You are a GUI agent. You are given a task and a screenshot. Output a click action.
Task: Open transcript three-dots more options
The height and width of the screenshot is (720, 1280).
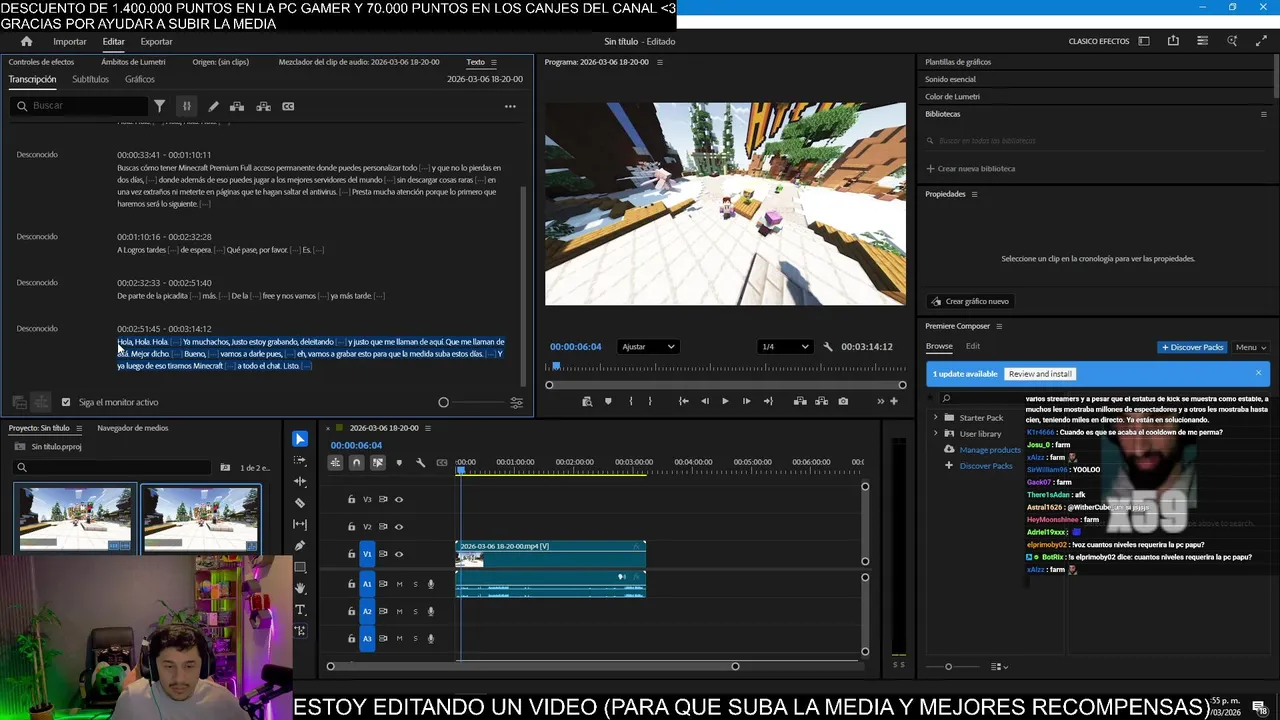510,106
